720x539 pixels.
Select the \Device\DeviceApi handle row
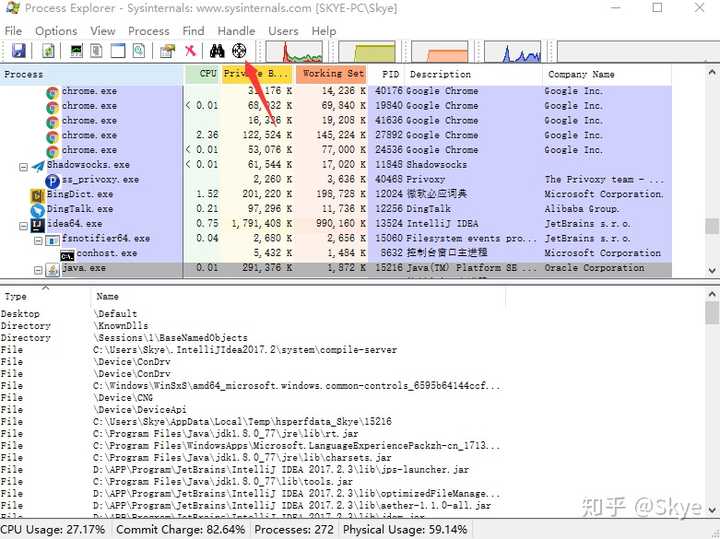click(253, 410)
